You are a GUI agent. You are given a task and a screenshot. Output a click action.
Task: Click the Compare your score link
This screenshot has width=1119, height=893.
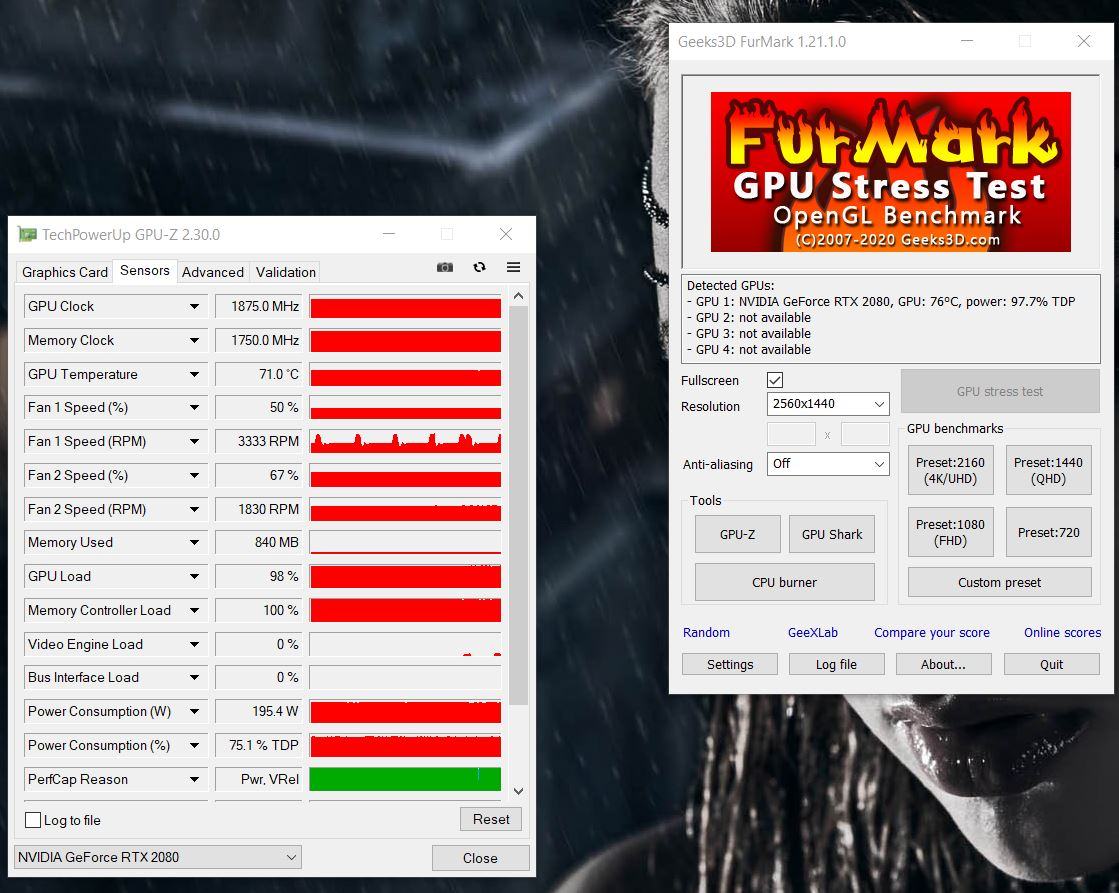point(931,632)
